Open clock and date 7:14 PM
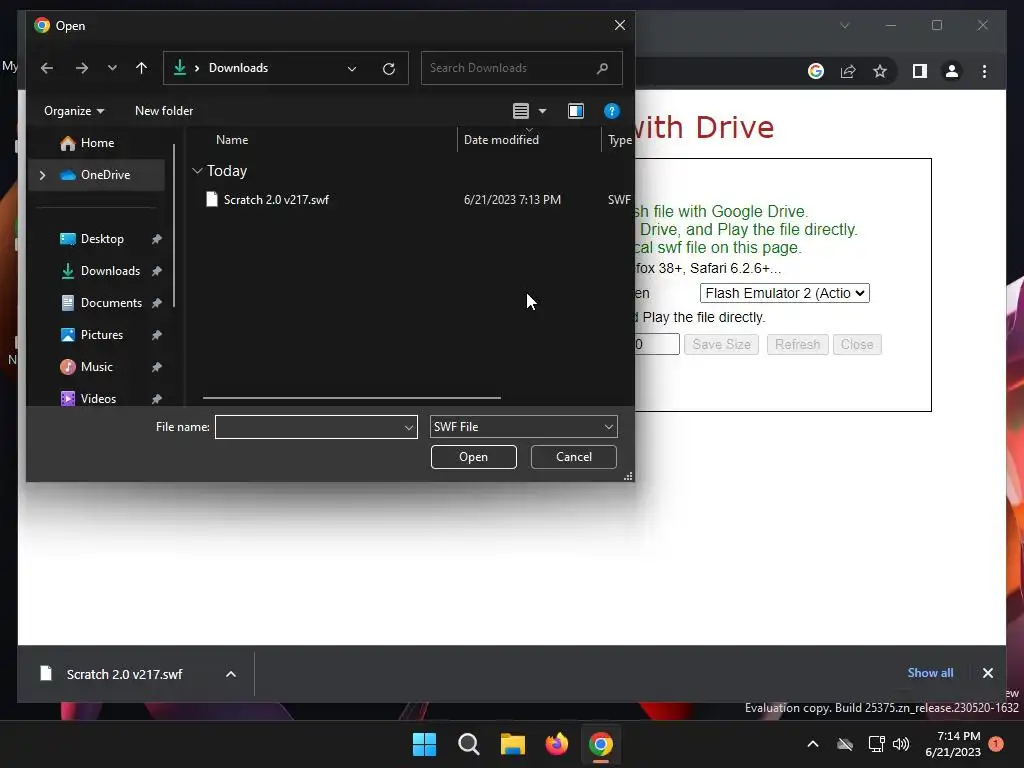This screenshot has height=768, width=1024. pyautogui.click(x=953, y=744)
